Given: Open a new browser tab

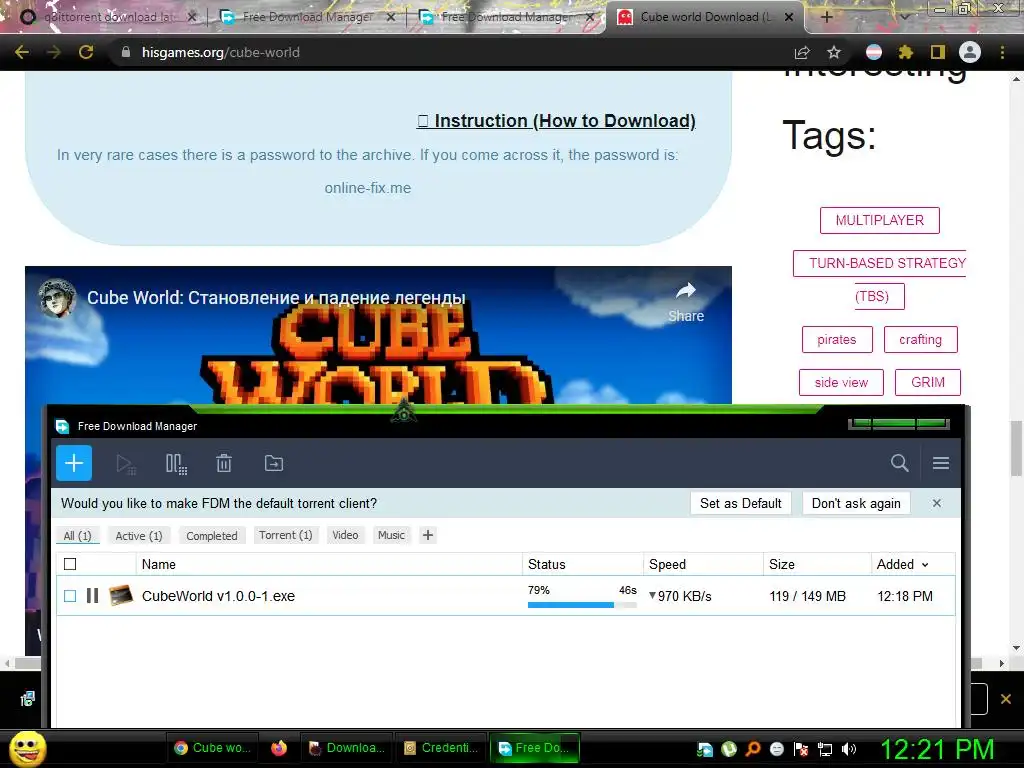Looking at the screenshot, I should tap(826, 17).
